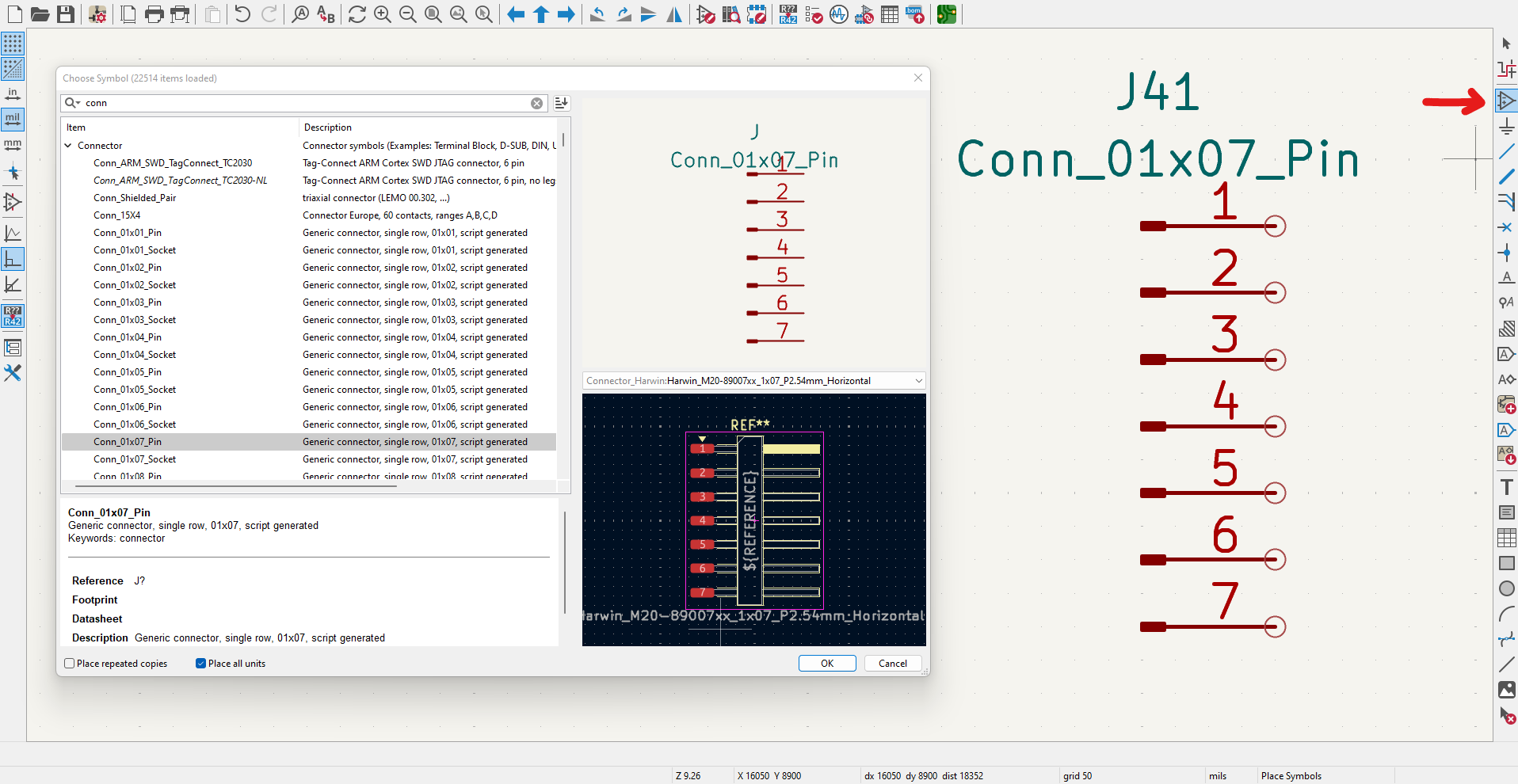The height and width of the screenshot is (784, 1518).
Task: Switch units to mils
Action: click(13, 120)
